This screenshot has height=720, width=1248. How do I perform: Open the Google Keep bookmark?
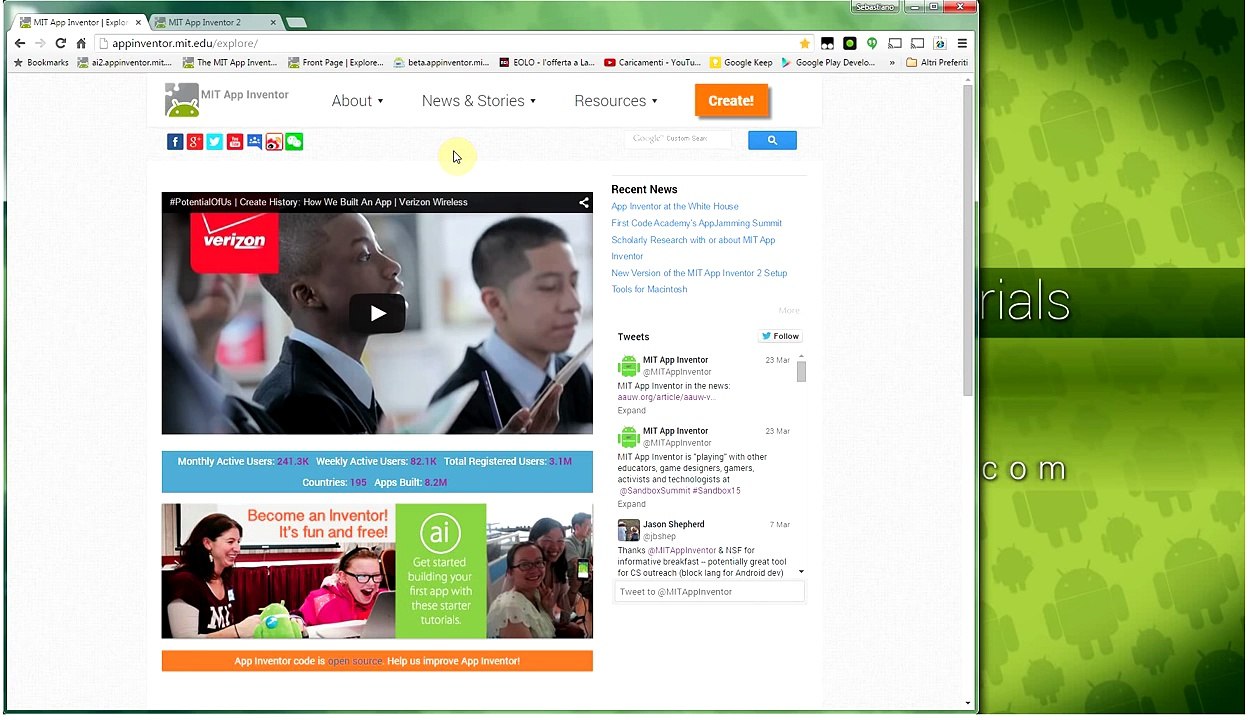pyautogui.click(x=741, y=62)
